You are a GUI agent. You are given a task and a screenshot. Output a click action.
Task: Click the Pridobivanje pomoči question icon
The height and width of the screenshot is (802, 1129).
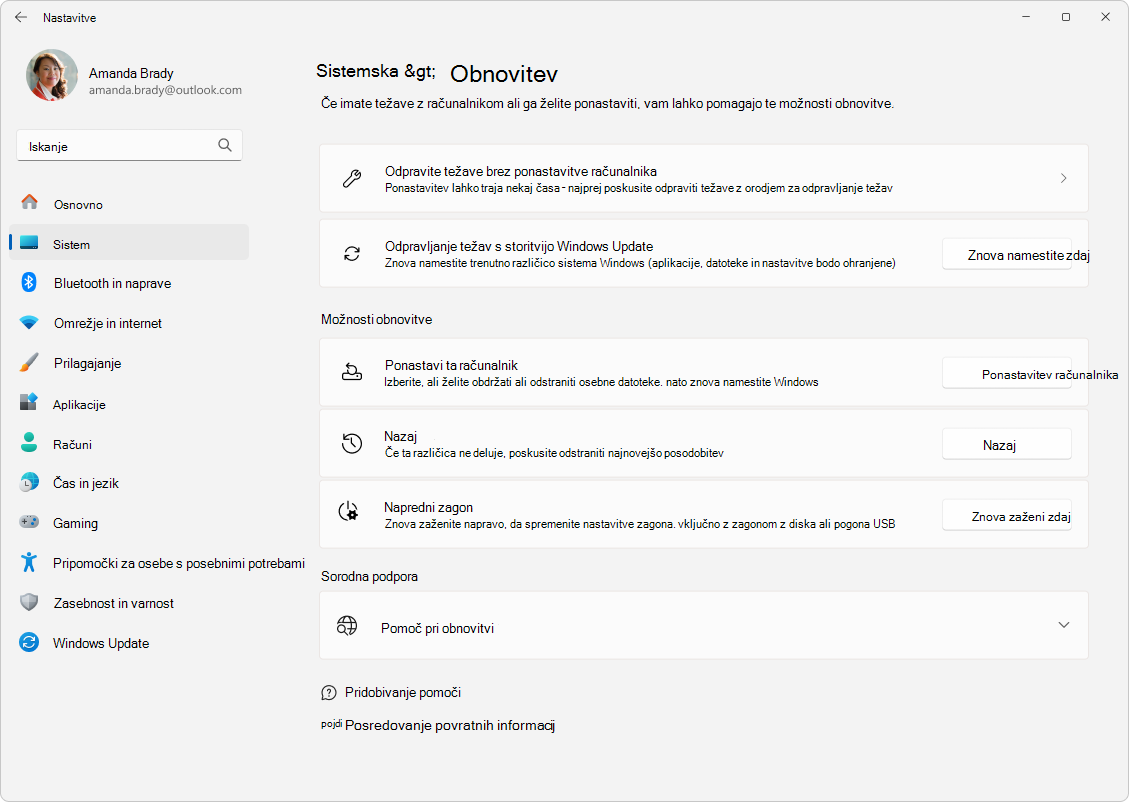[x=328, y=693]
